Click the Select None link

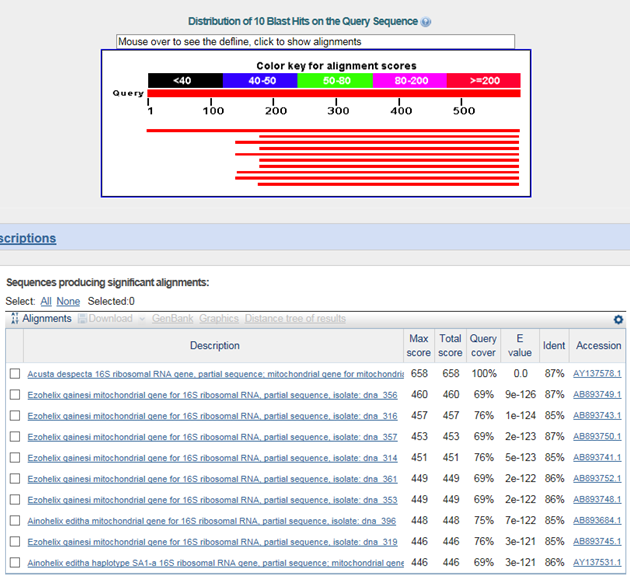point(68,301)
